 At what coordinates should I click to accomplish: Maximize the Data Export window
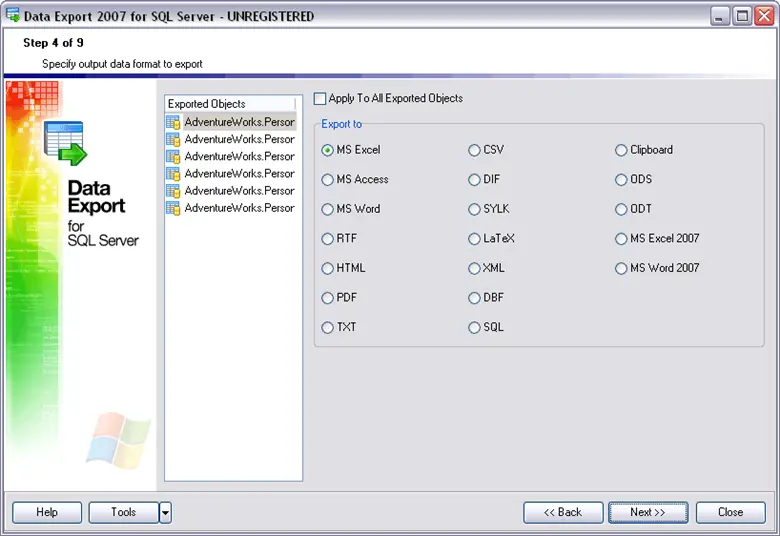click(742, 16)
